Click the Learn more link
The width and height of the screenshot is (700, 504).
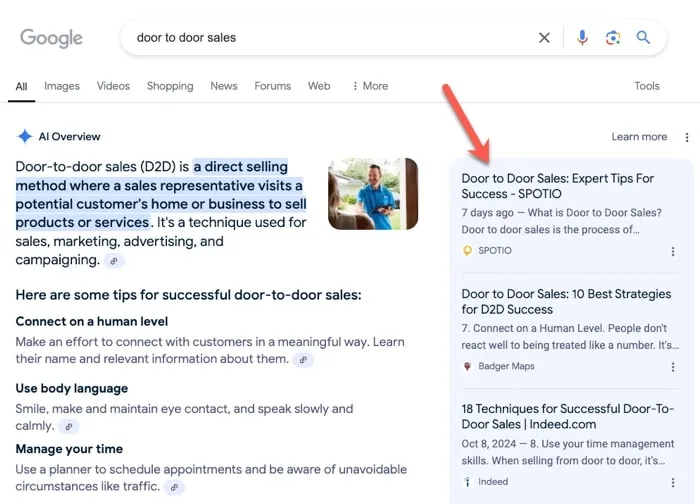point(639,137)
